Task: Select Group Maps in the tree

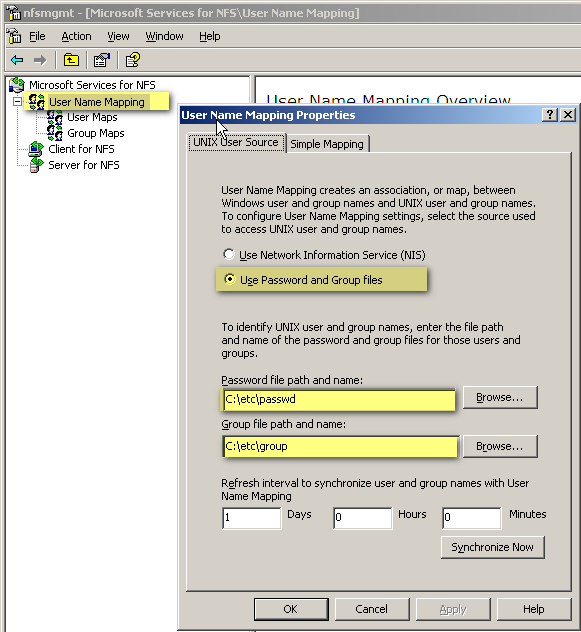Action: point(96,133)
